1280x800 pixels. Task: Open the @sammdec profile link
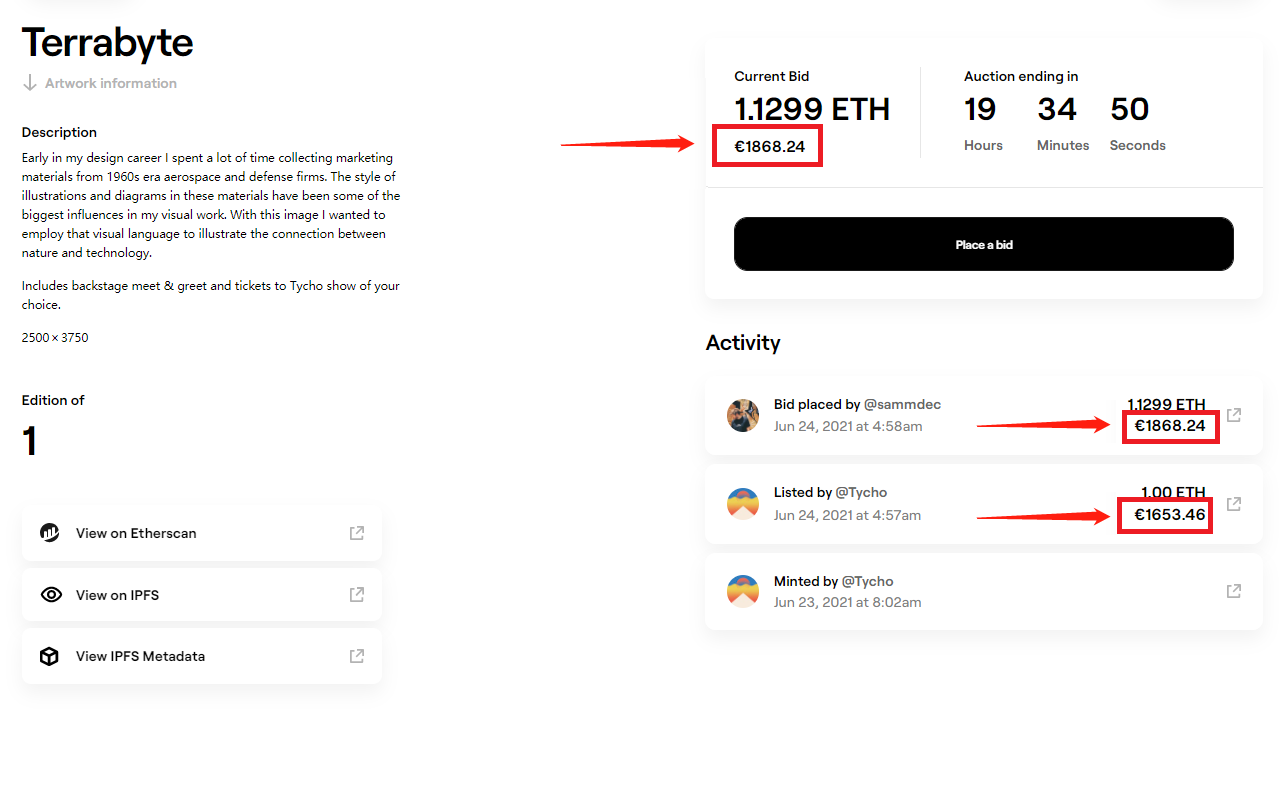(902, 404)
